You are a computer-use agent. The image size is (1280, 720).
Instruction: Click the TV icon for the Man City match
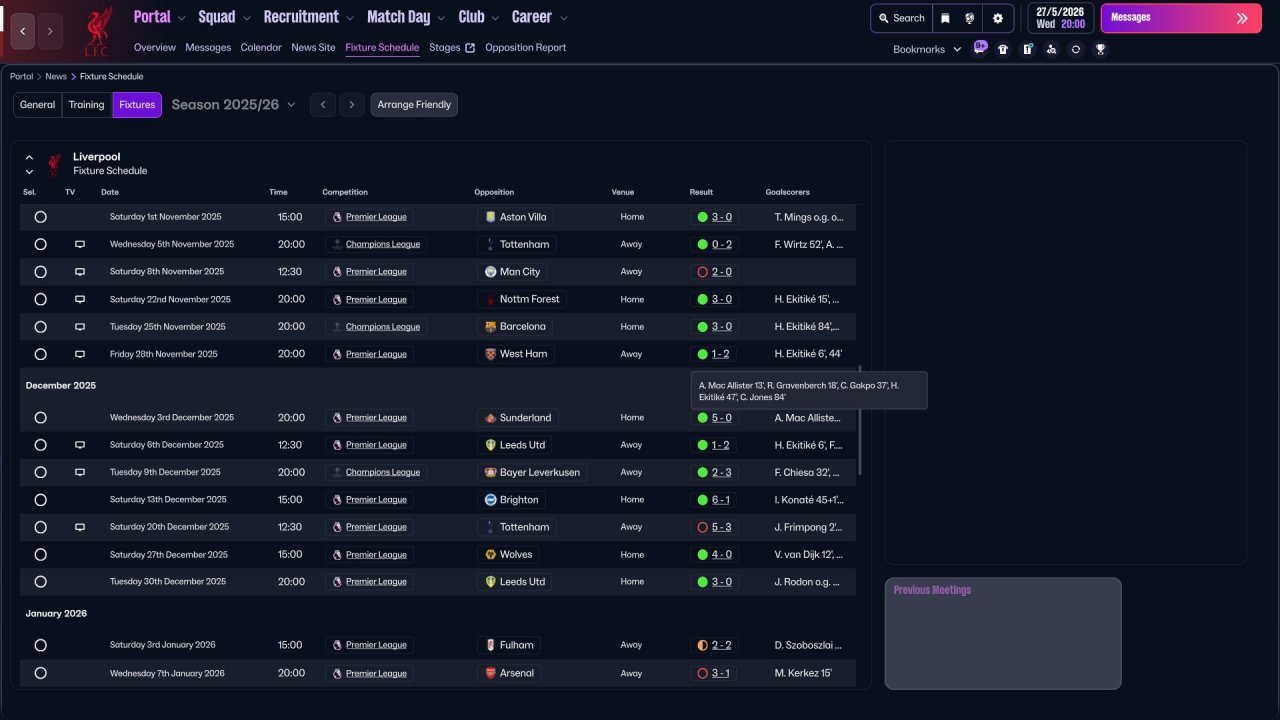tap(80, 272)
